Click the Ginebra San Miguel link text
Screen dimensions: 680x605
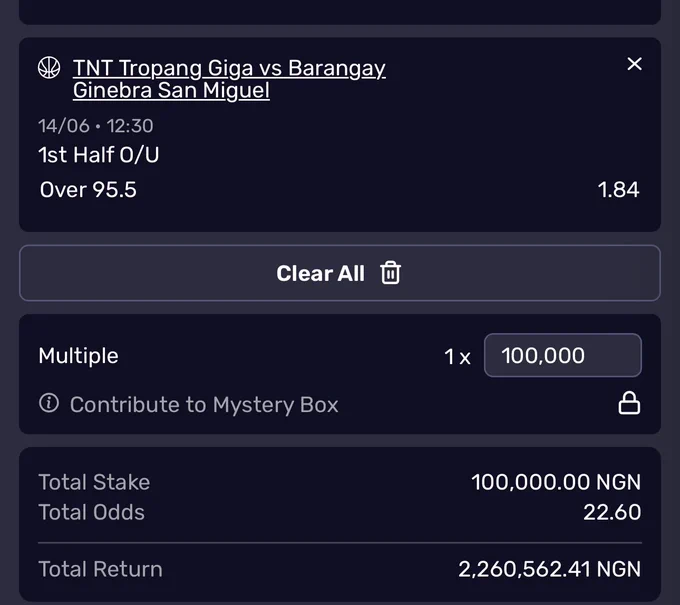coord(171,90)
